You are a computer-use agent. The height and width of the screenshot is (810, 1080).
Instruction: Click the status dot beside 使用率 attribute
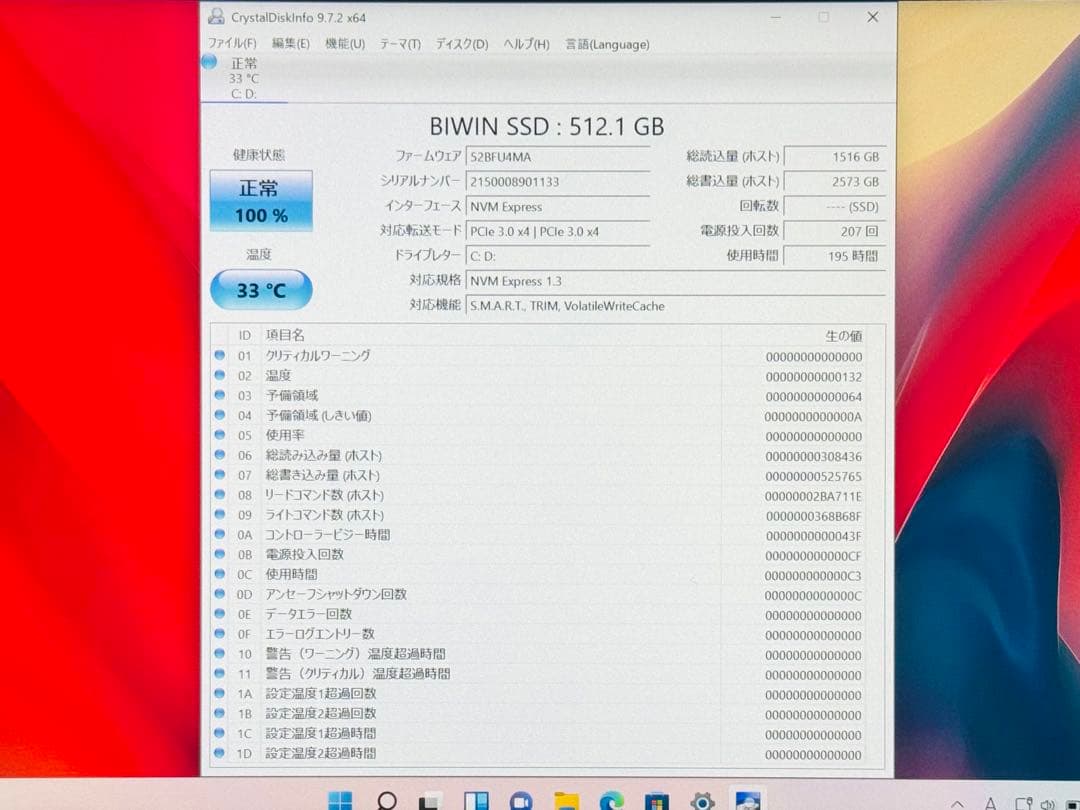click(221, 435)
